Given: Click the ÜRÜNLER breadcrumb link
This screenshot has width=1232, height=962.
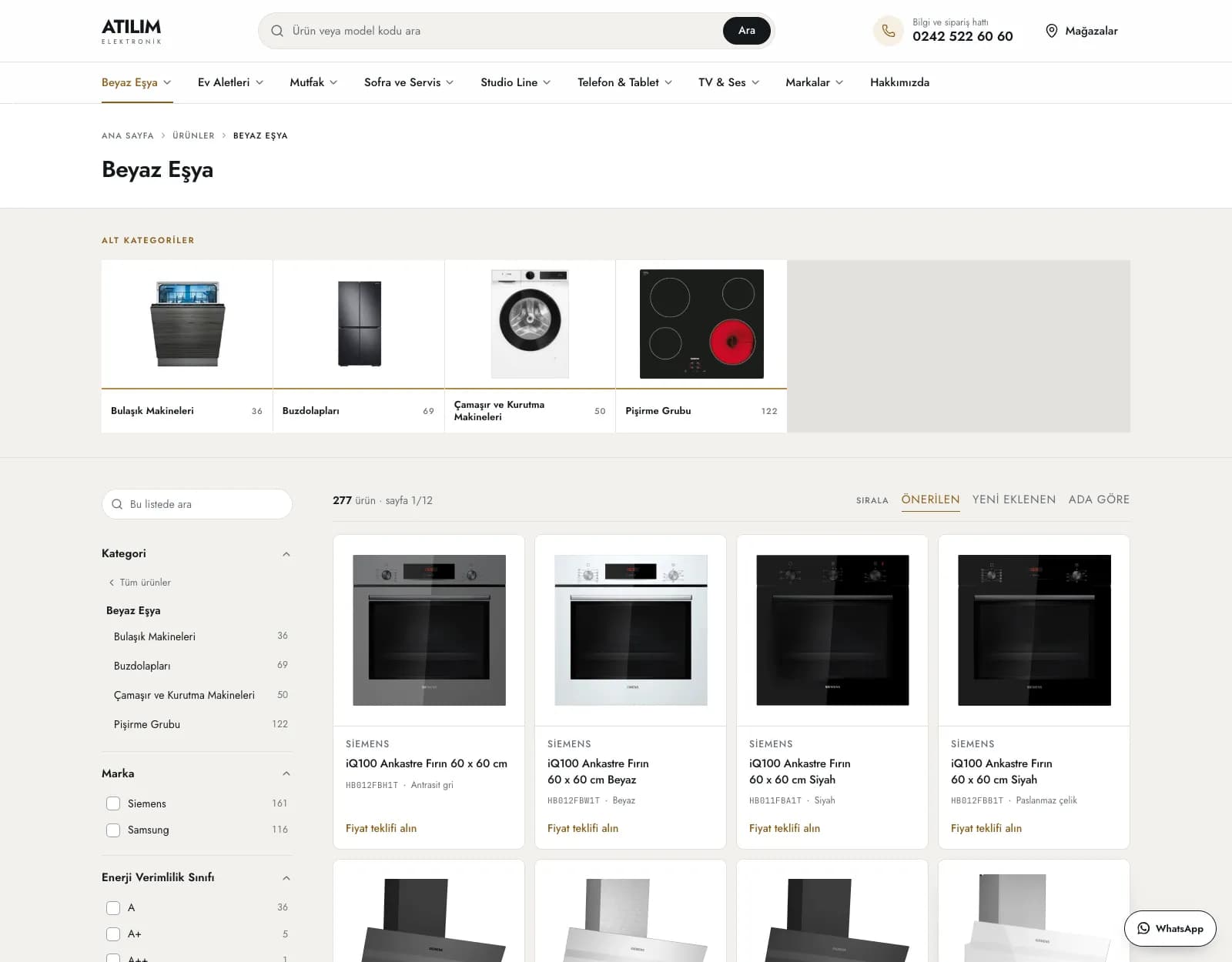Looking at the screenshot, I should 193,135.
